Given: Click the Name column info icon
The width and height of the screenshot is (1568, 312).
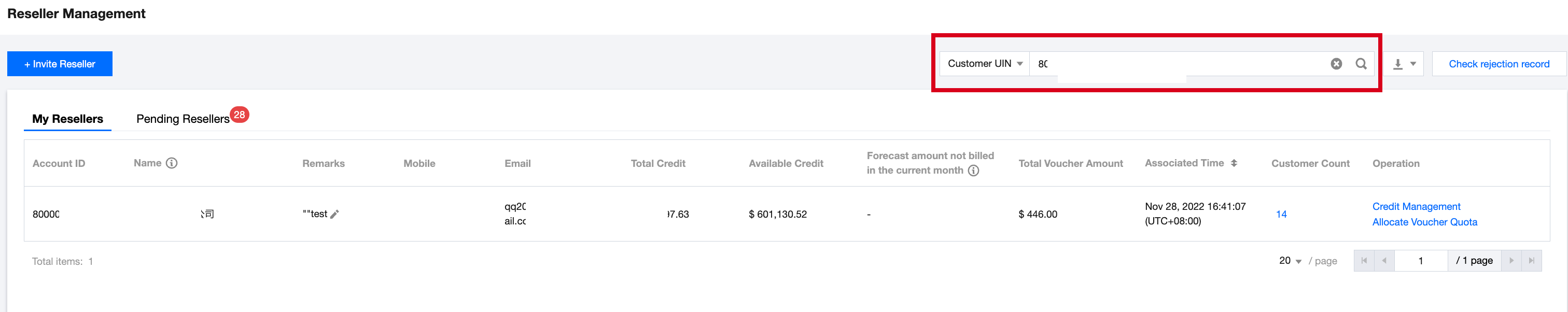Looking at the screenshot, I should pyautogui.click(x=172, y=163).
